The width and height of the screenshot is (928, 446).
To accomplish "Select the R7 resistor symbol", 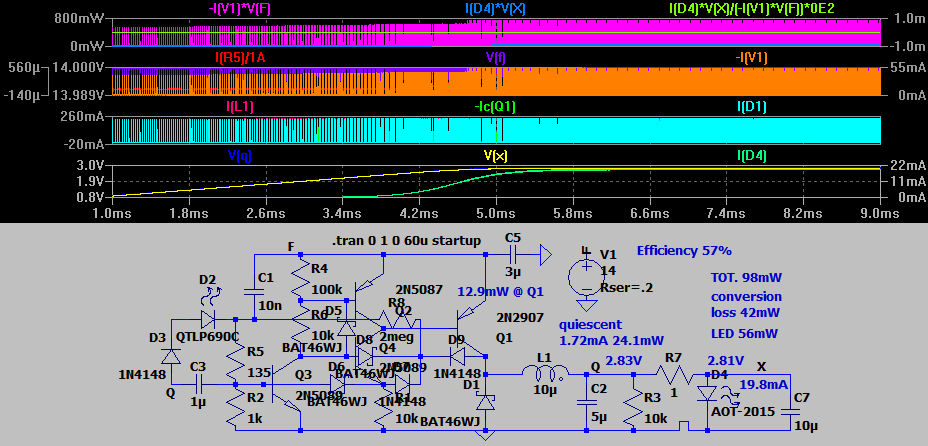I will point(673,375).
